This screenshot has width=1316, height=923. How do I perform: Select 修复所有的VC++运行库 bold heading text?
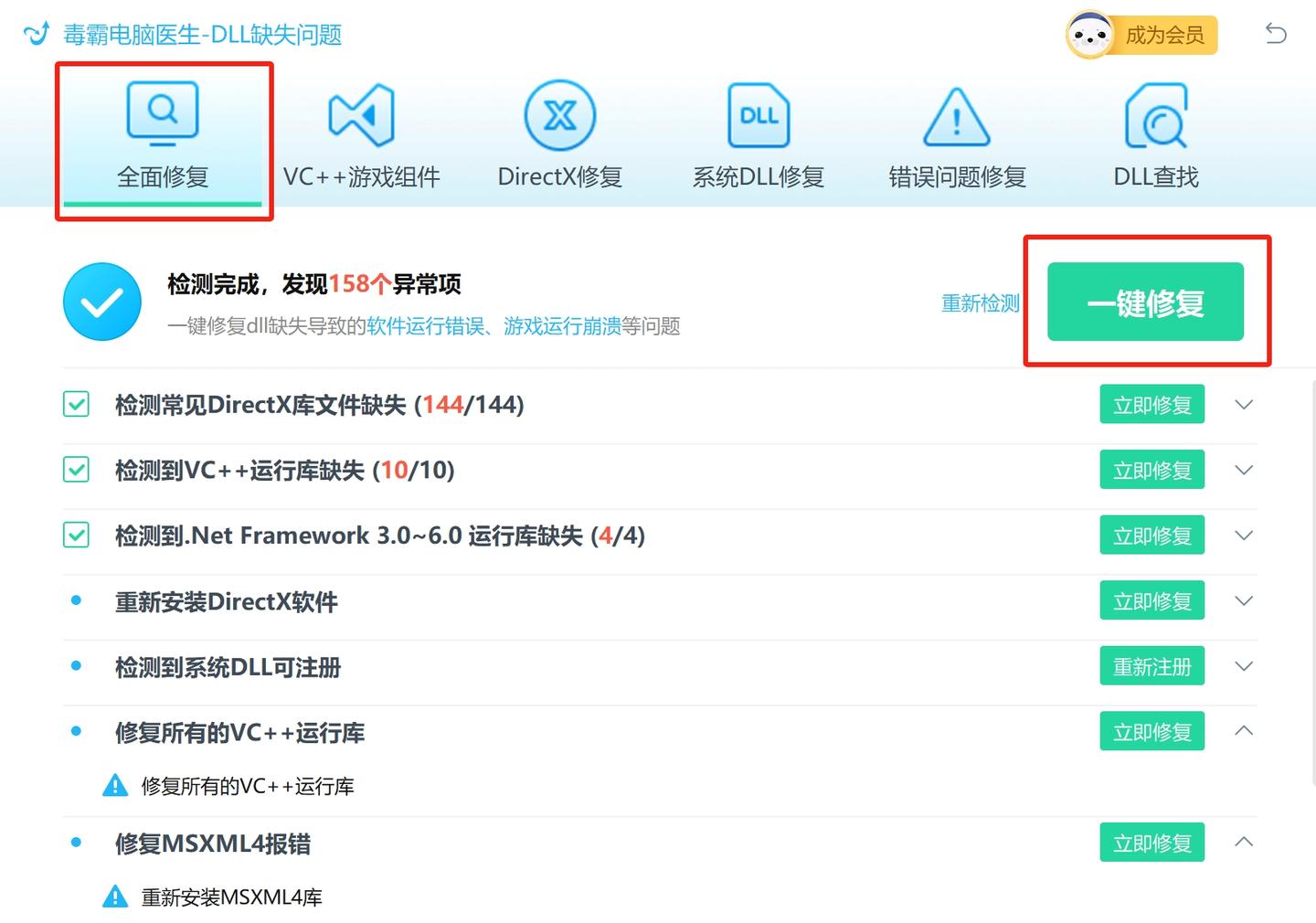point(240,733)
